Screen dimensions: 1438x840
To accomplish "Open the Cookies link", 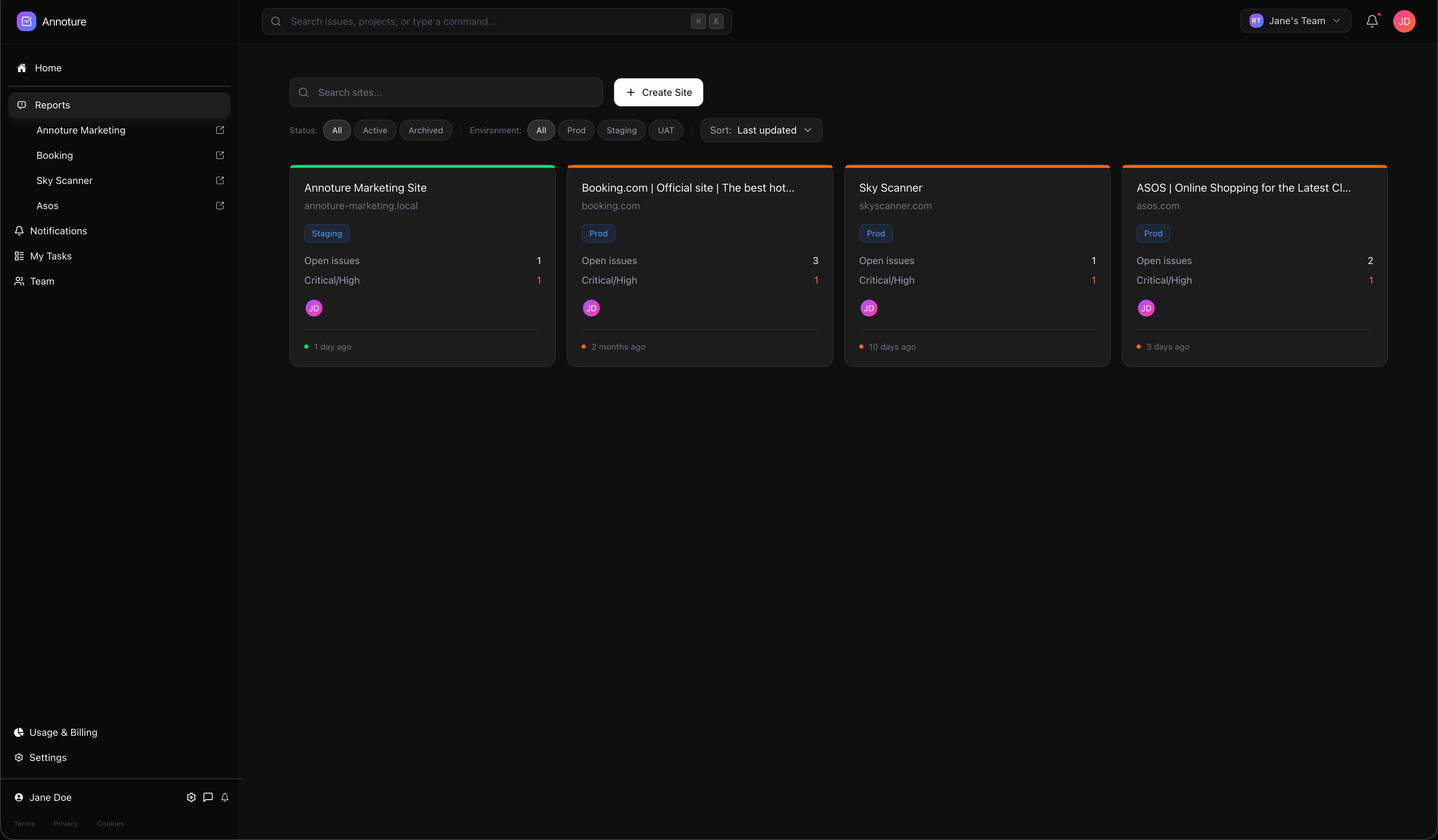I will coord(111,824).
